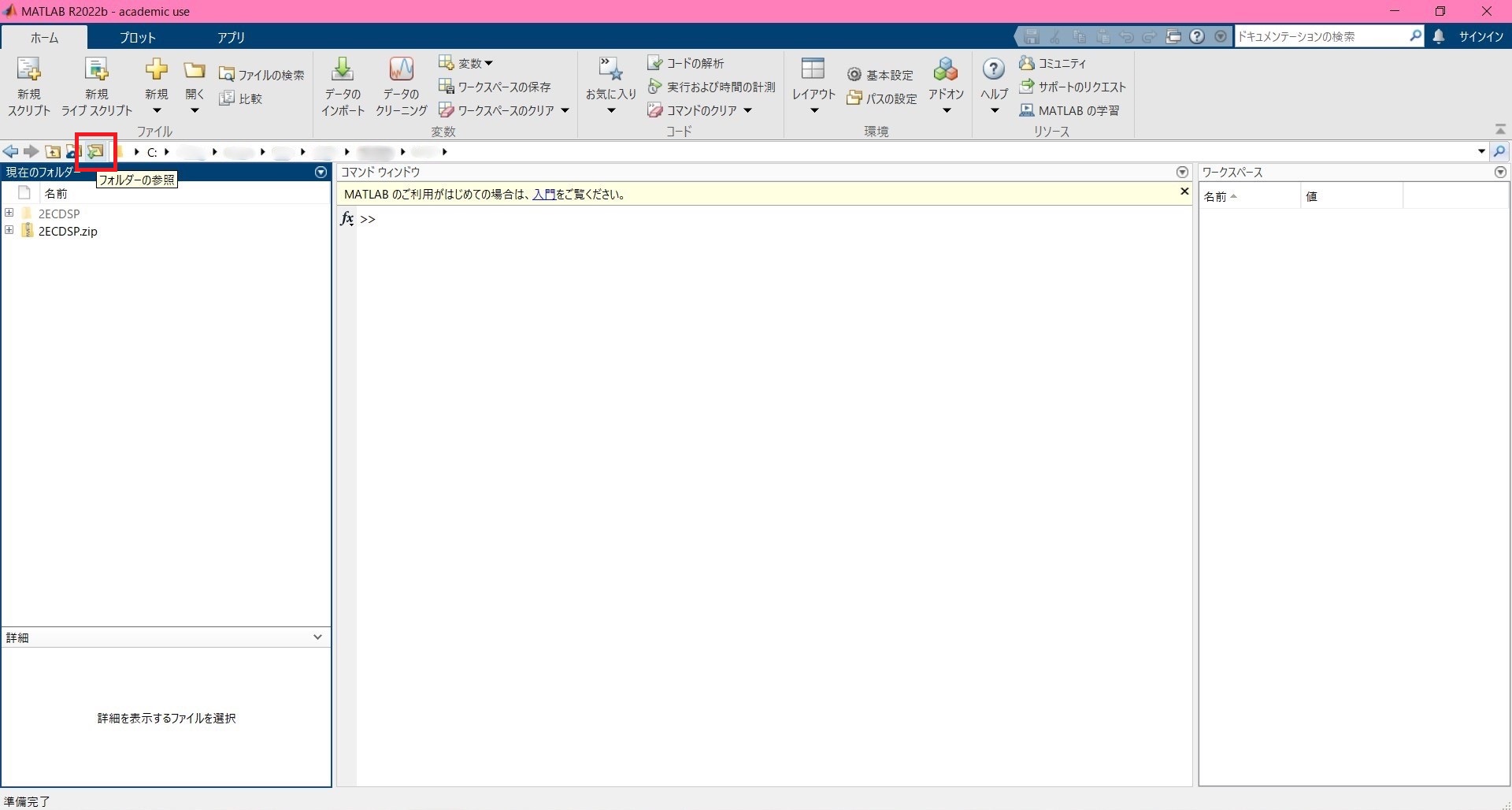This screenshot has width=1512, height=810.
Task: Click ワークスペースの保存 to save workspace
Action: pyautogui.click(x=495, y=87)
